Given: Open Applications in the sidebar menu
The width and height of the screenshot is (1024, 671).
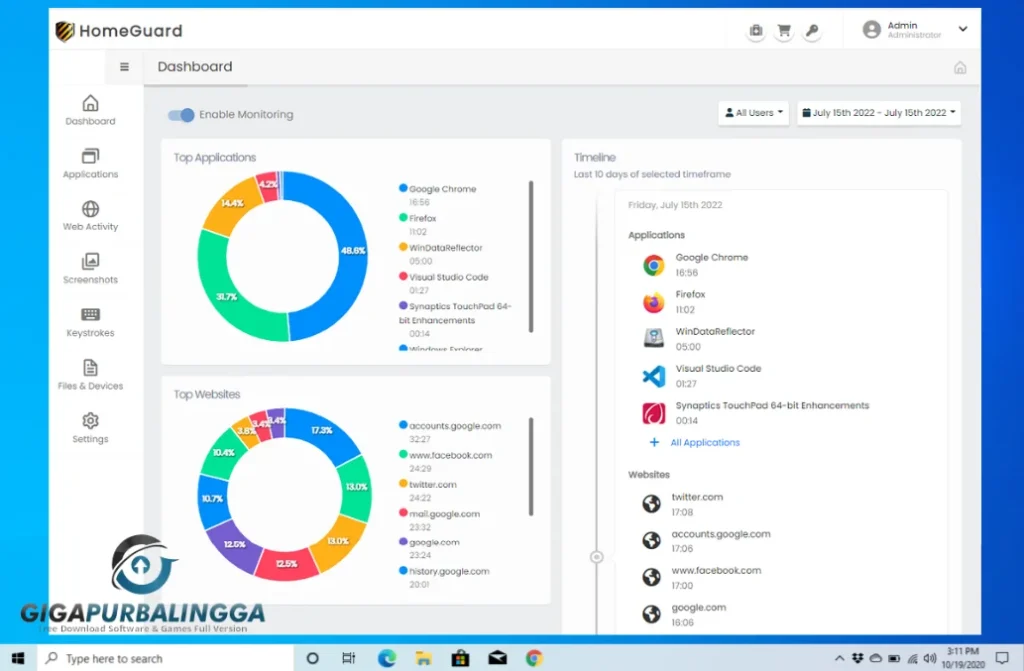Looking at the screenshot, I should (90, 162).
